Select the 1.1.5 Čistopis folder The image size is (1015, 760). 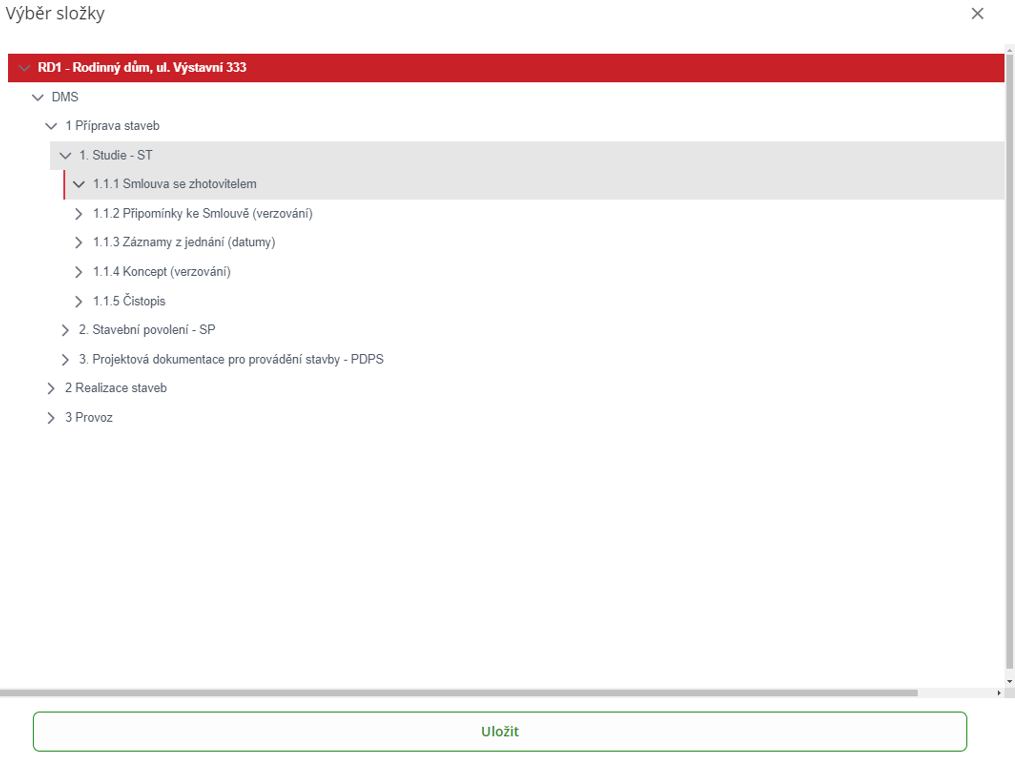click(x=129, y=301)
